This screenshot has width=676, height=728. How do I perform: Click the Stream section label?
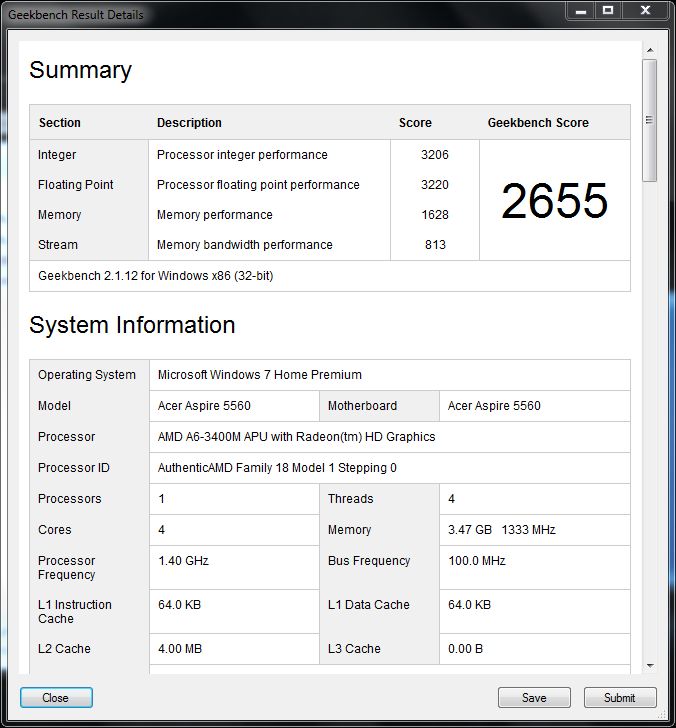tap(58, 245)
